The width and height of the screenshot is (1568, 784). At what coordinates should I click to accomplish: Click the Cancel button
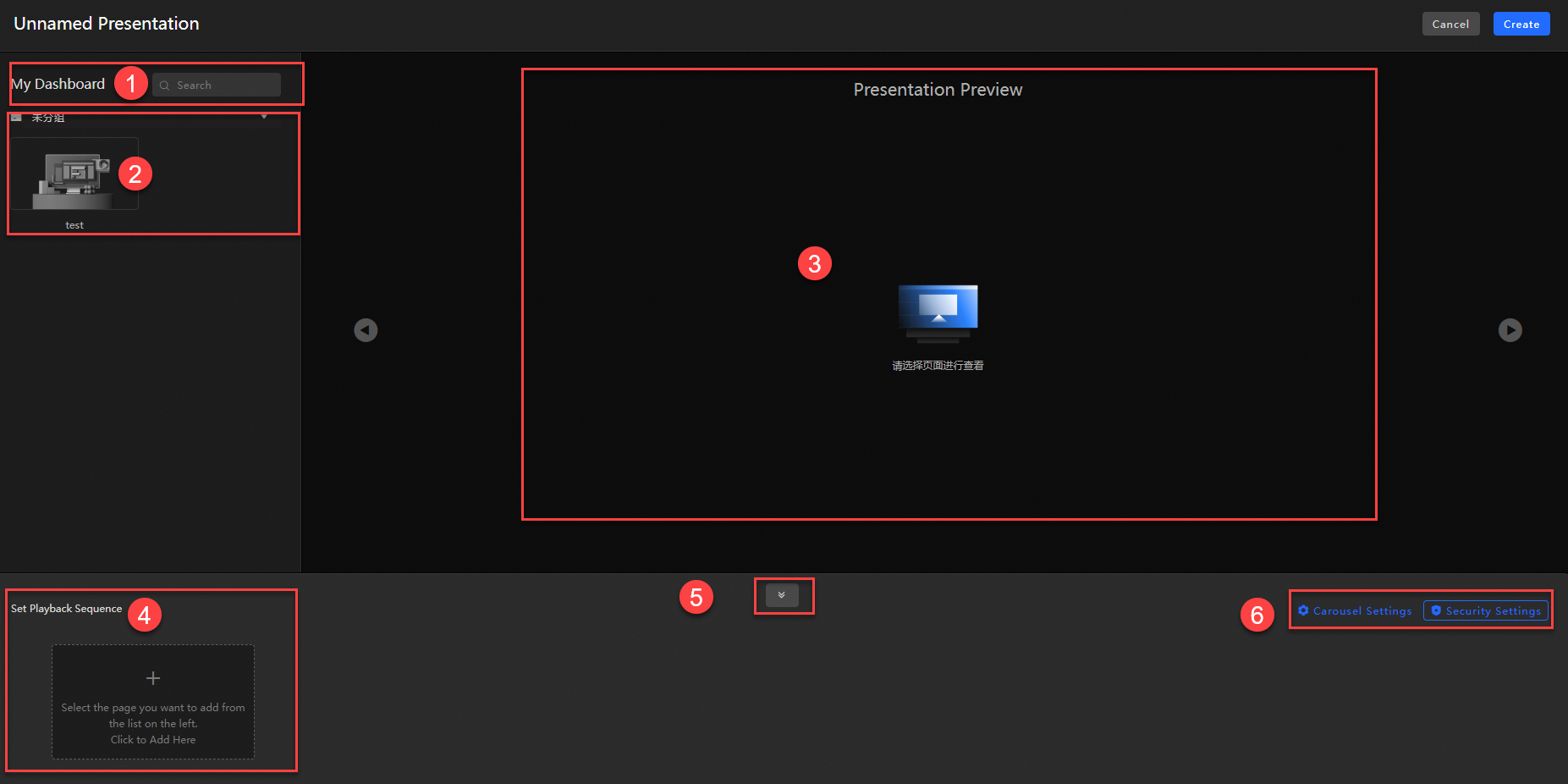[x=1450, y=24]
